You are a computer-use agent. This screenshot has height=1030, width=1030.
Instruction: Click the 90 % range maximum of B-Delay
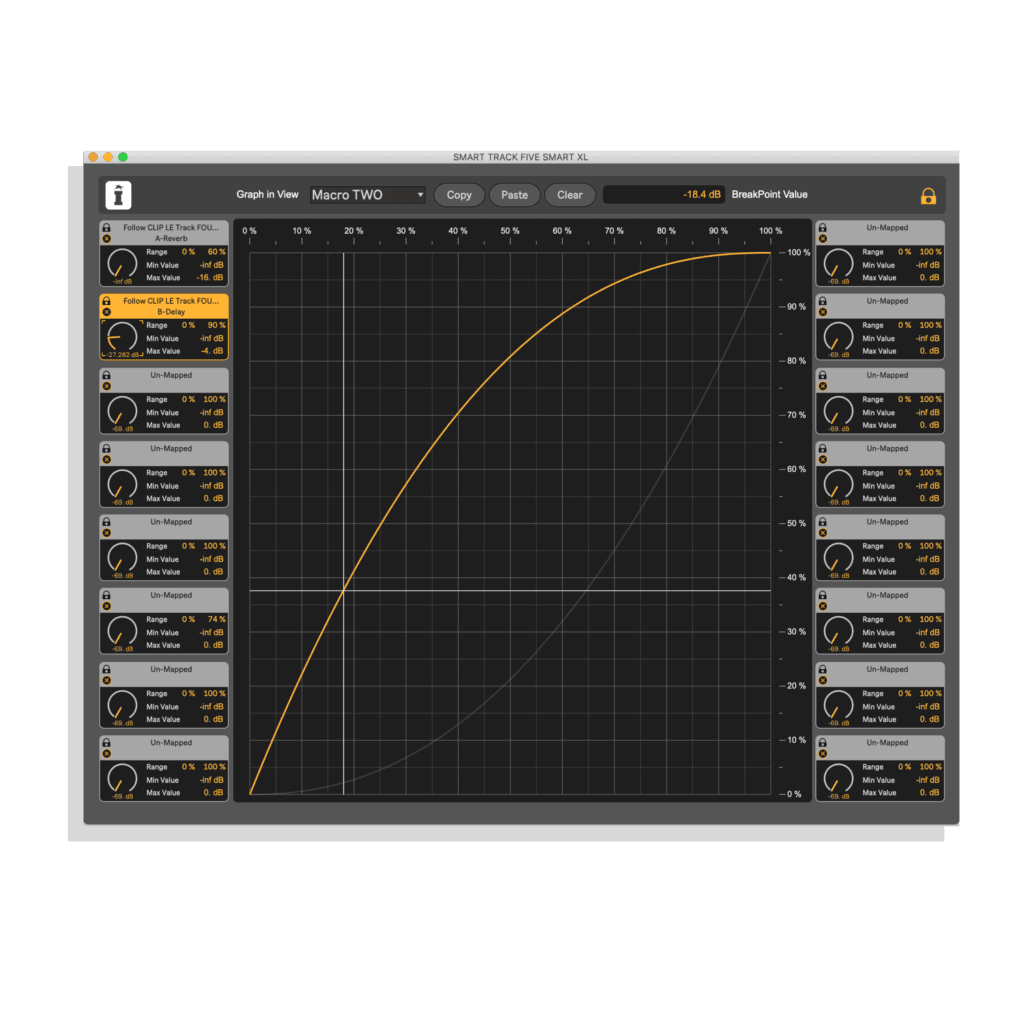[217, 326]
